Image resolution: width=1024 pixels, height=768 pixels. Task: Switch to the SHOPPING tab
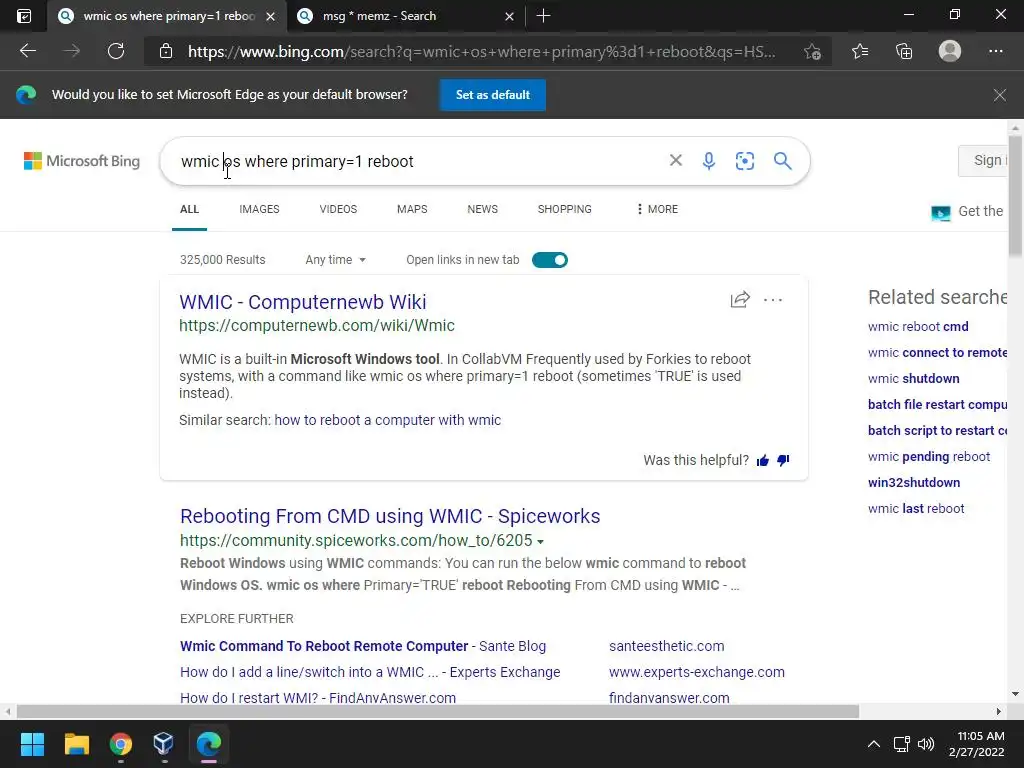(565, 209)
